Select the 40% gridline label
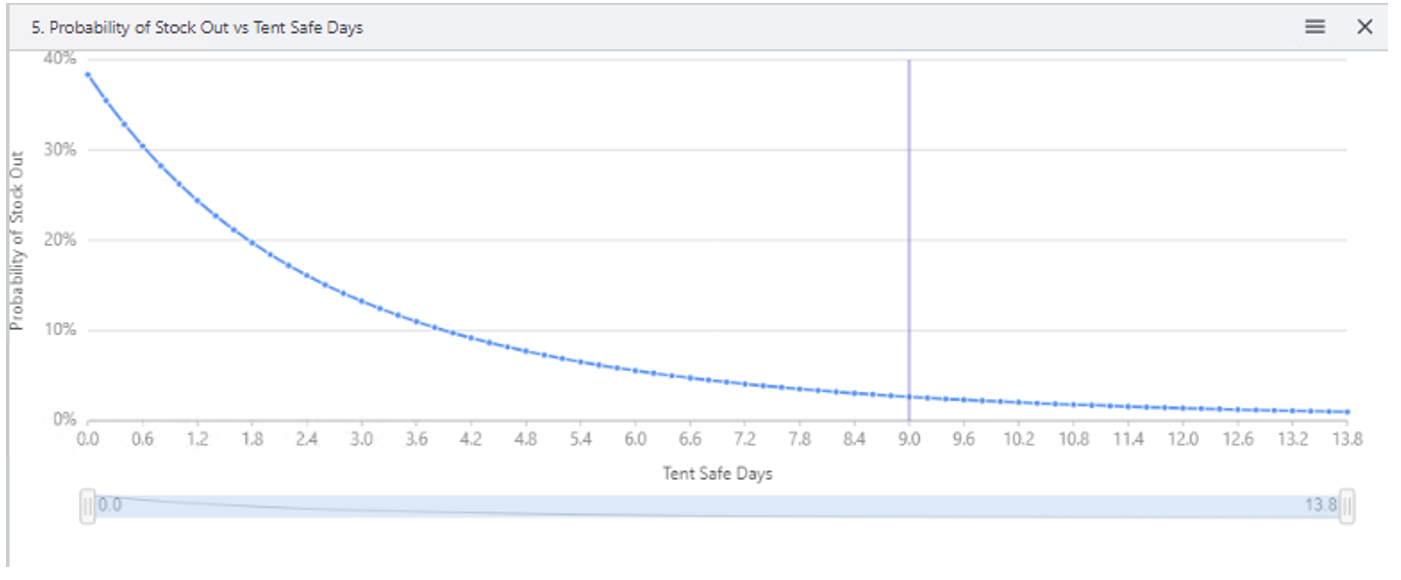Viewport: 1401px width, 580px height. (62, 59)
